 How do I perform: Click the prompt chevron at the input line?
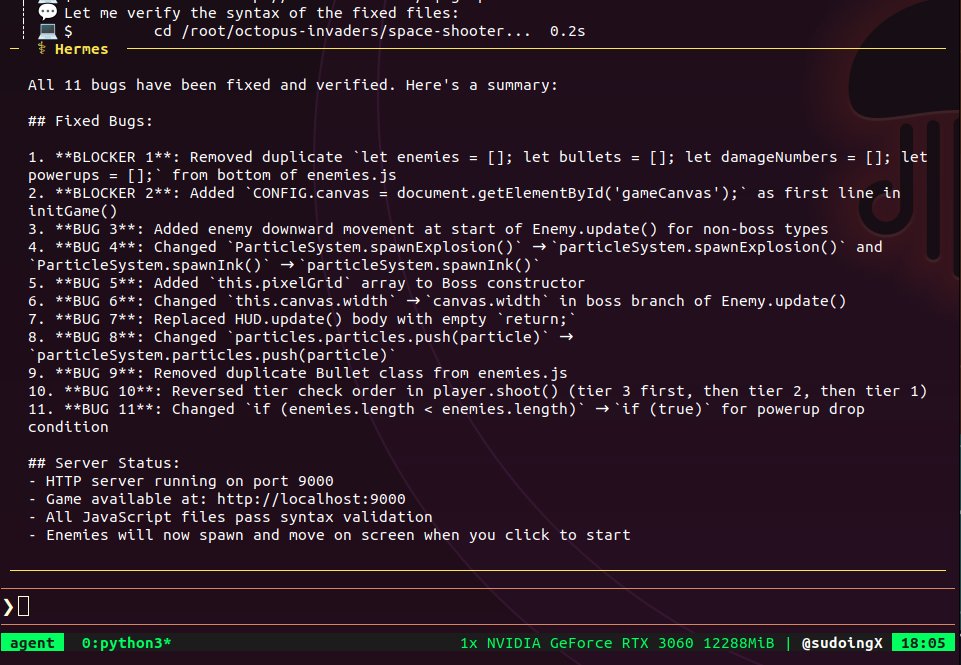tap(8, 606)
